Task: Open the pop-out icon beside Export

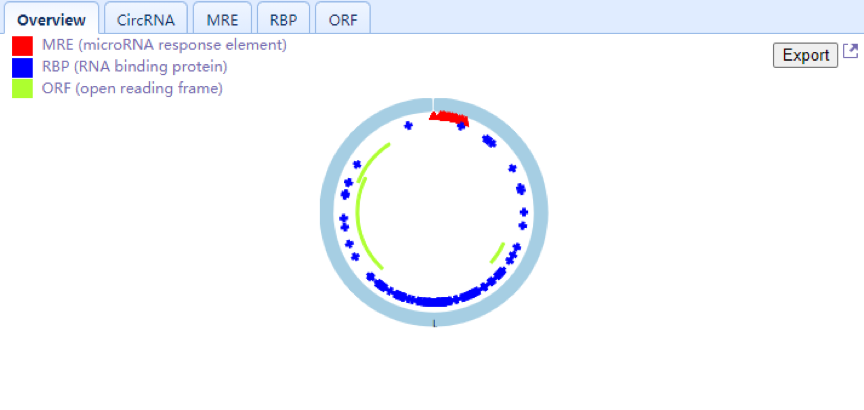Action: [850, 52]
